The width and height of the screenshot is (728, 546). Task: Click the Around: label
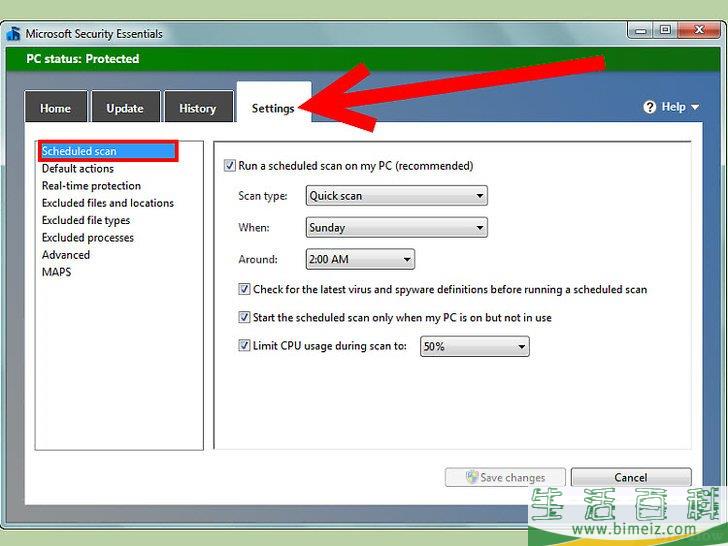point(258,259)
